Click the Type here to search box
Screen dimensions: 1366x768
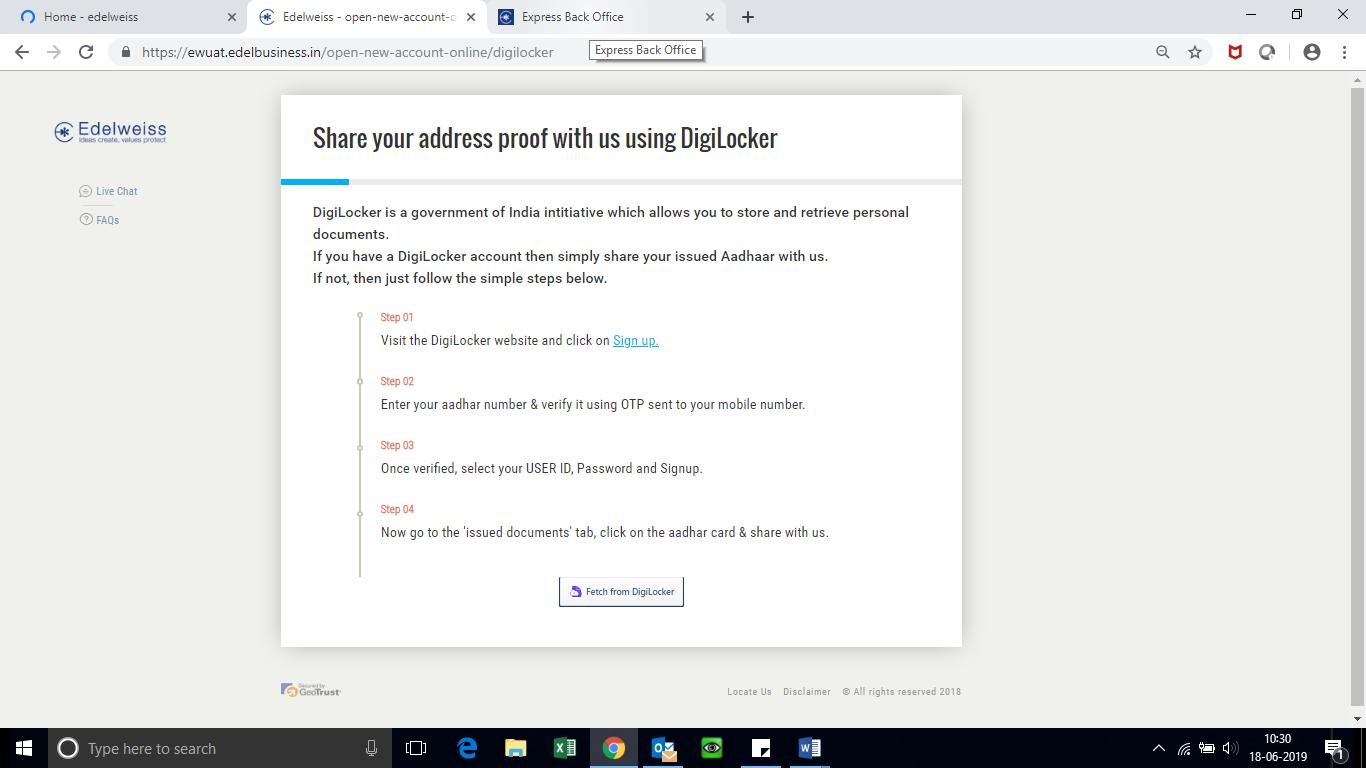220,748
